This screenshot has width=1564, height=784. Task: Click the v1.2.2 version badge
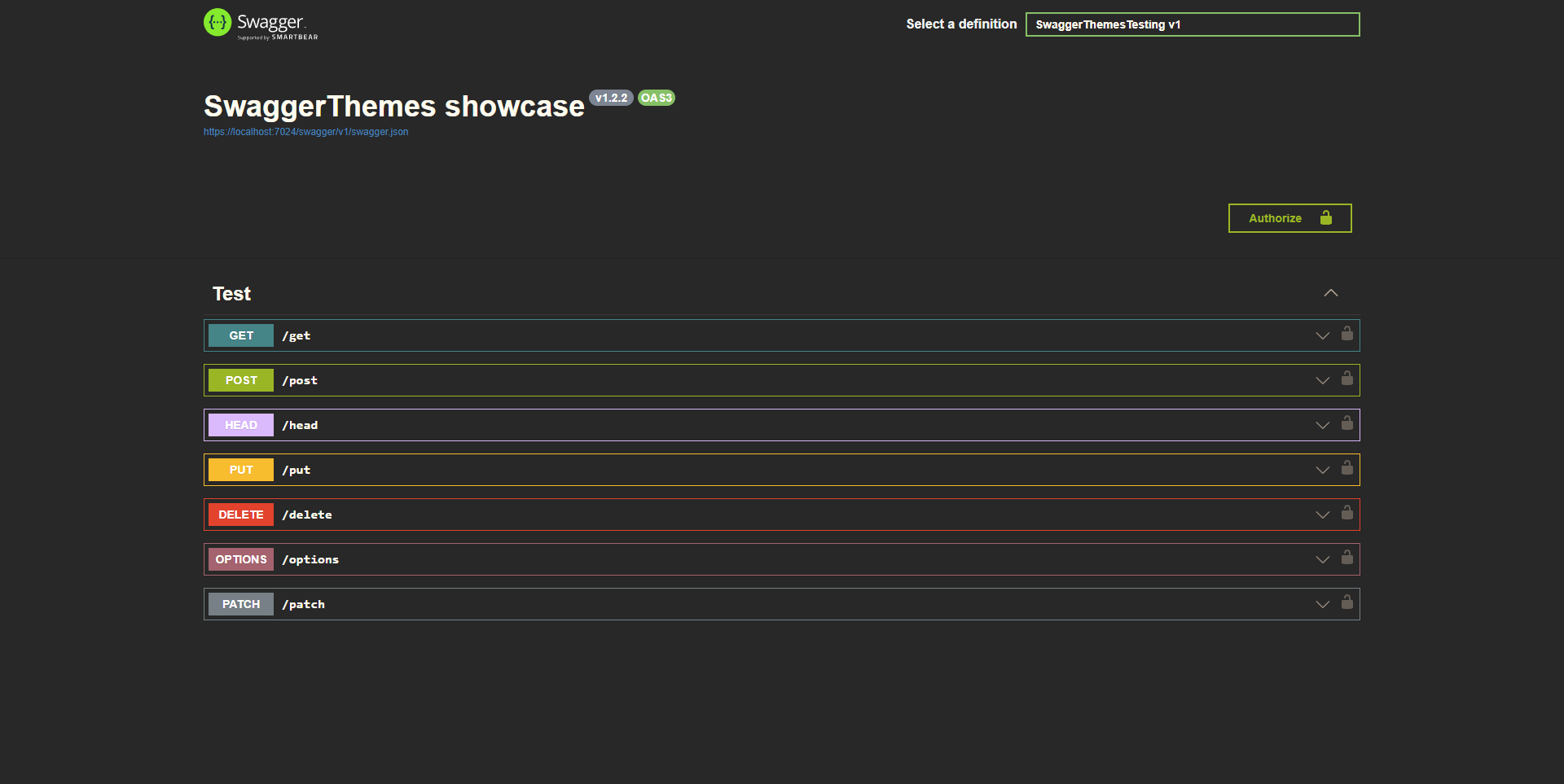(x=611, y=98)
